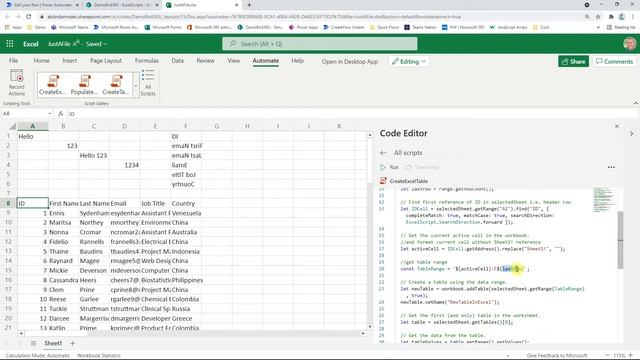Open a new browser tab
The width and height of the screenshot is (640, 360).
pyautogui.click(x=249, y=5)
